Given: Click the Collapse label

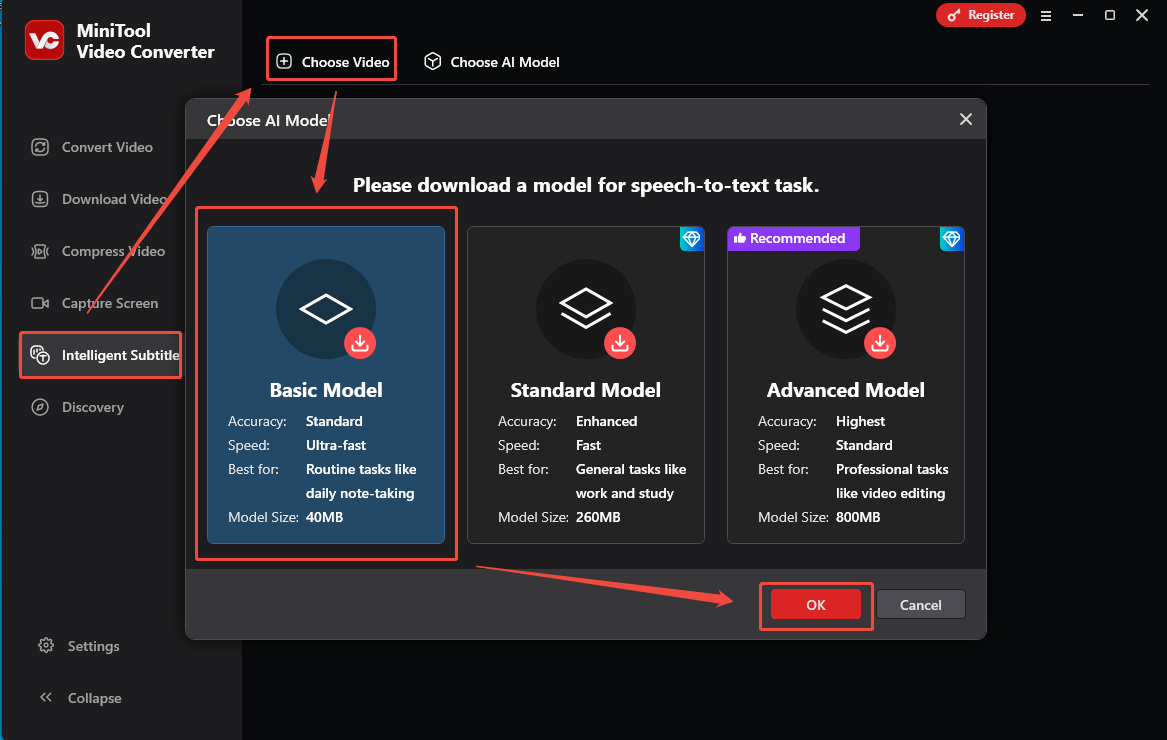Looking at the screenshot, I should 95,698.
